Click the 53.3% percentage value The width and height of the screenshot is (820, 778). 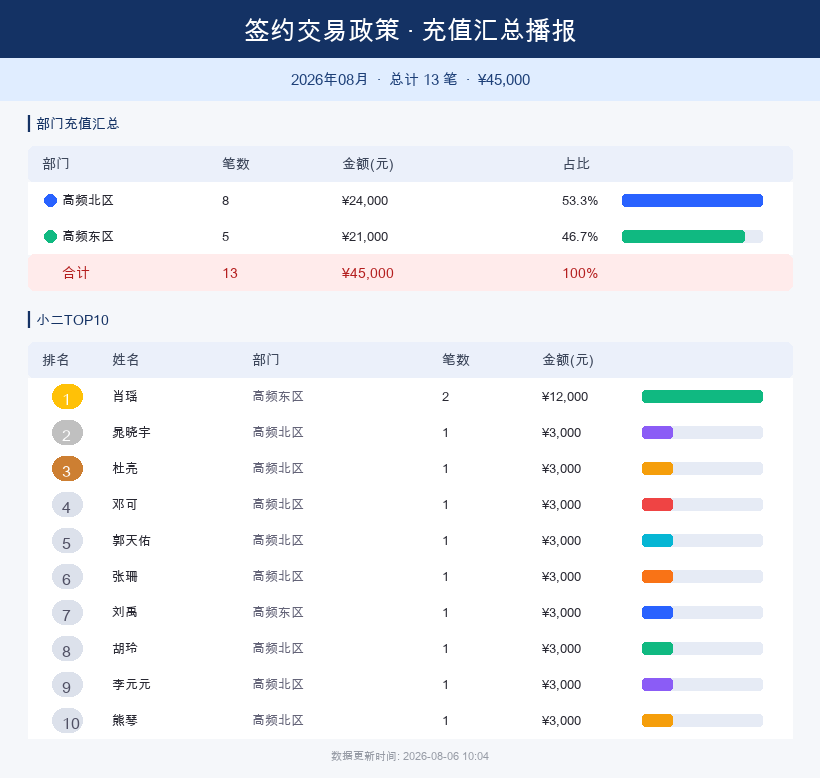(x=579, y=201)
